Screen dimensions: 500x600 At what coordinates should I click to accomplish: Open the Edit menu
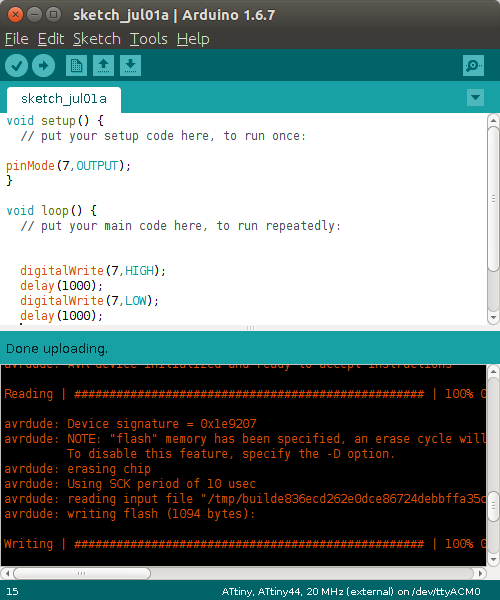[51, 39]
